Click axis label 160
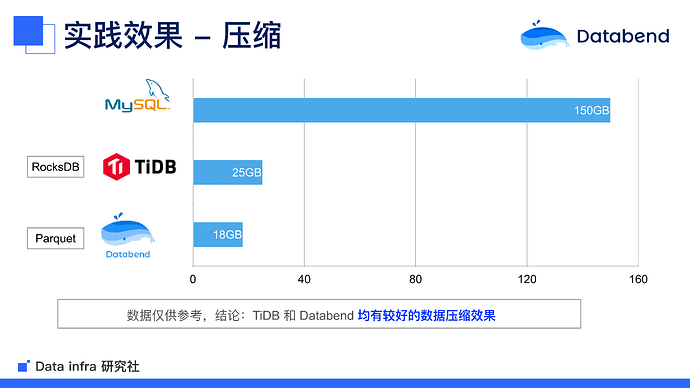 point(638,279)
